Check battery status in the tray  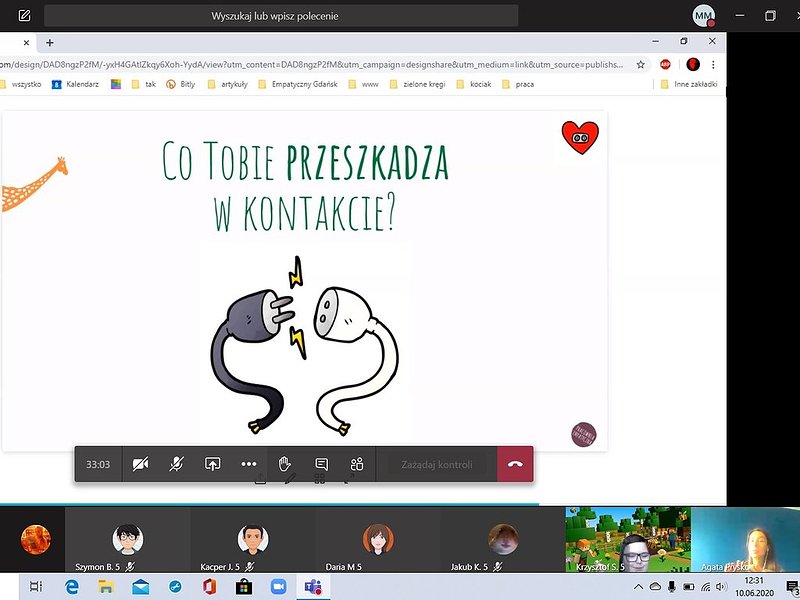coord(689,587)
